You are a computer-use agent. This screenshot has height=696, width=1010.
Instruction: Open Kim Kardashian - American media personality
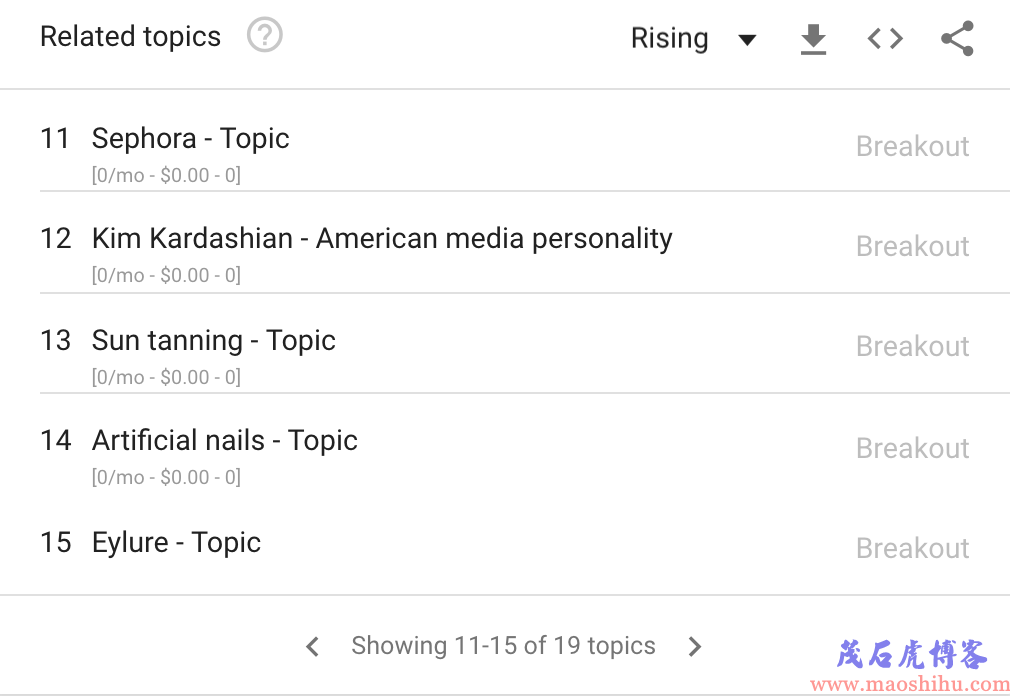point(382,239)
